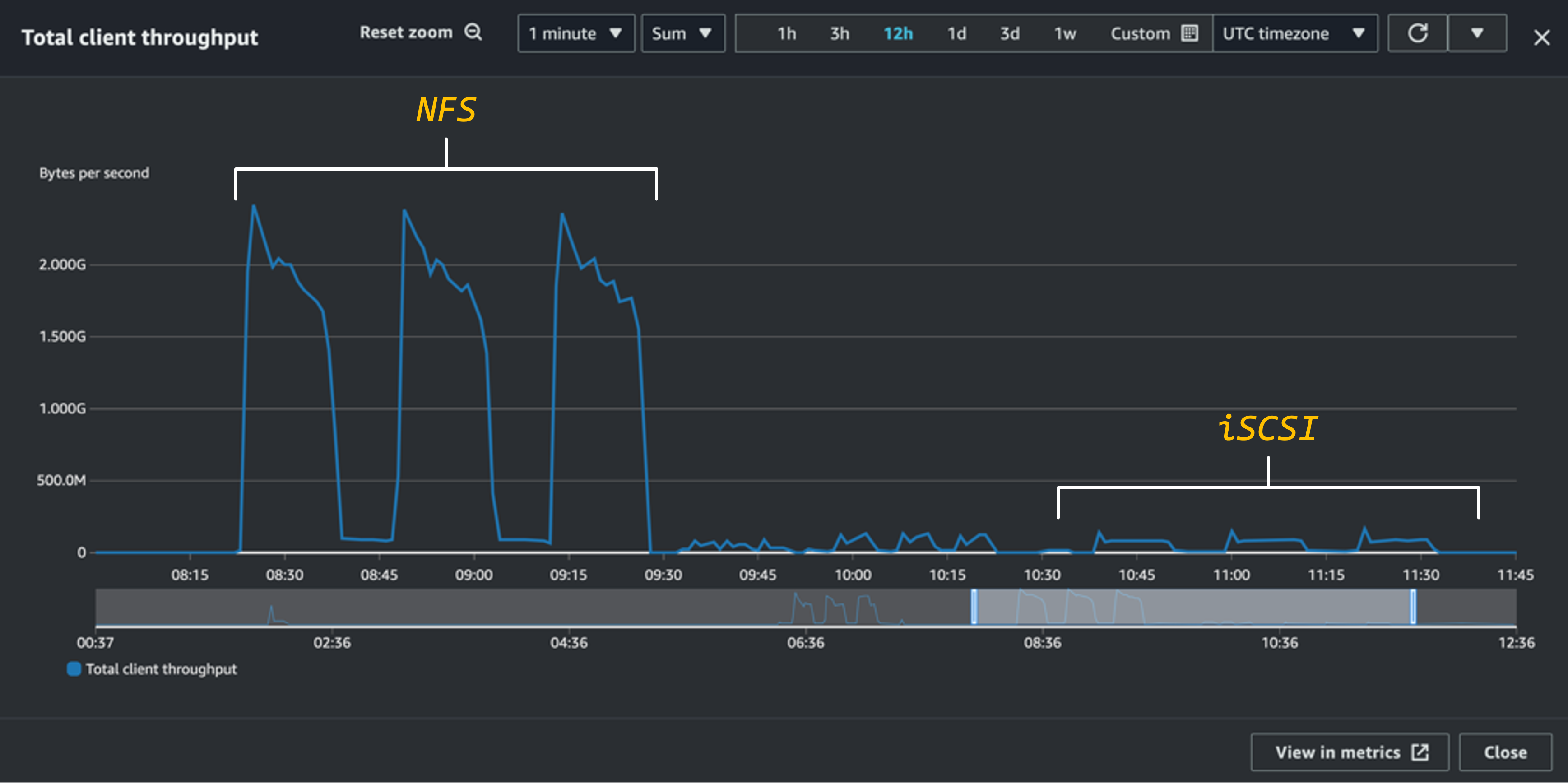
Task: Open the Sum statistic dropdown
Action: 682,33
